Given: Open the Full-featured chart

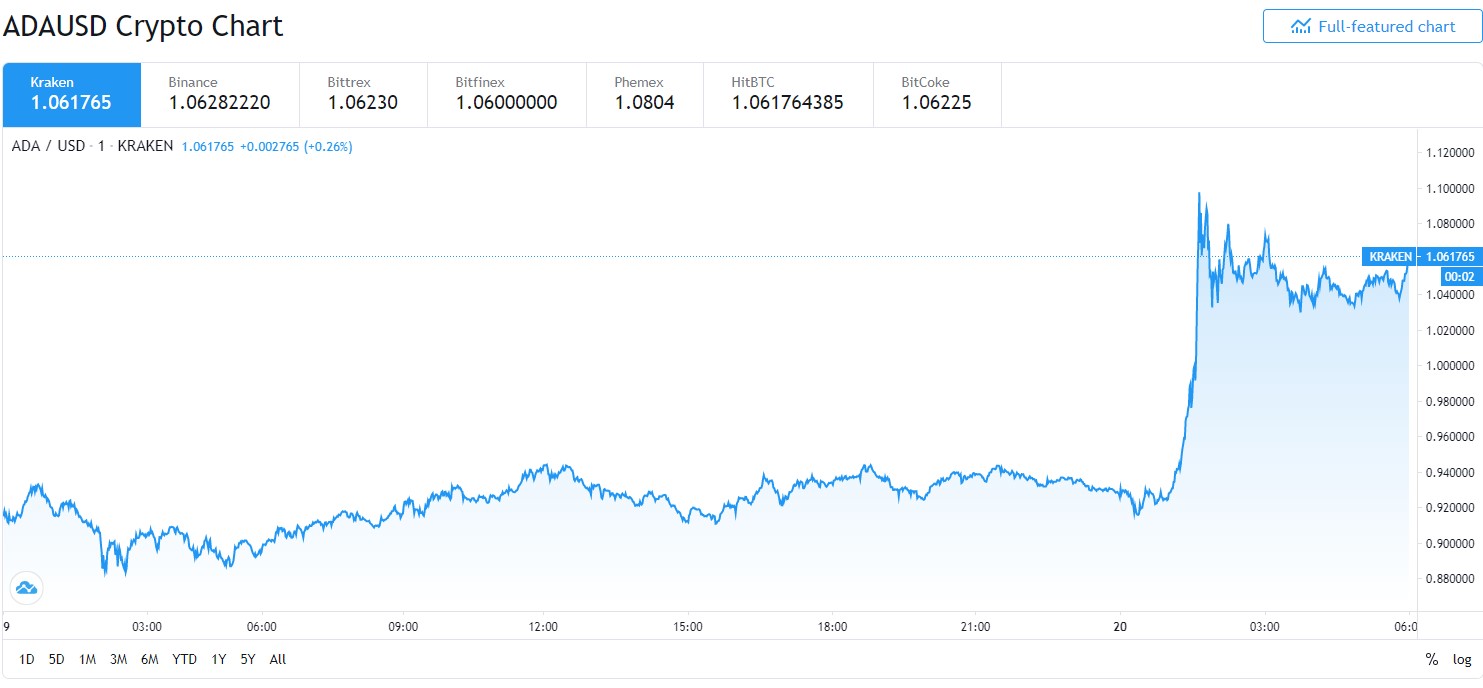Looking at the screenshot, I should [x=1372, y=26].
